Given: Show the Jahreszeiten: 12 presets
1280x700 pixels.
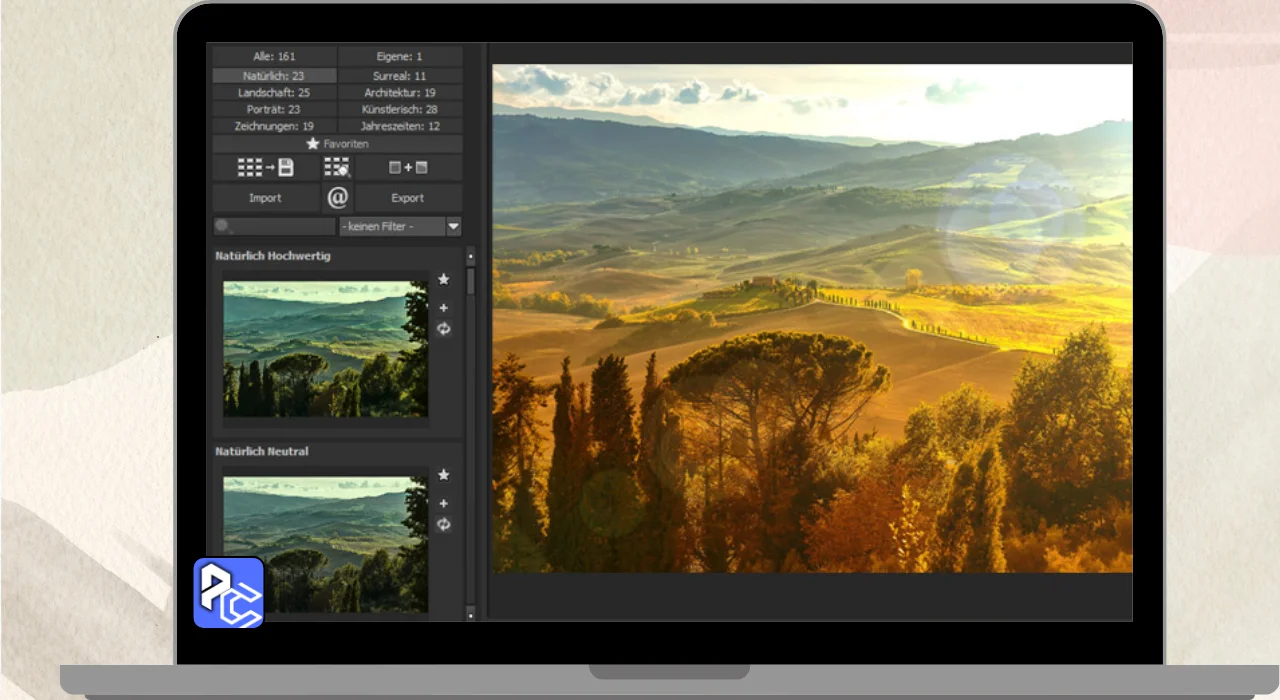Looking at the screenshot, I should (400, 126).
